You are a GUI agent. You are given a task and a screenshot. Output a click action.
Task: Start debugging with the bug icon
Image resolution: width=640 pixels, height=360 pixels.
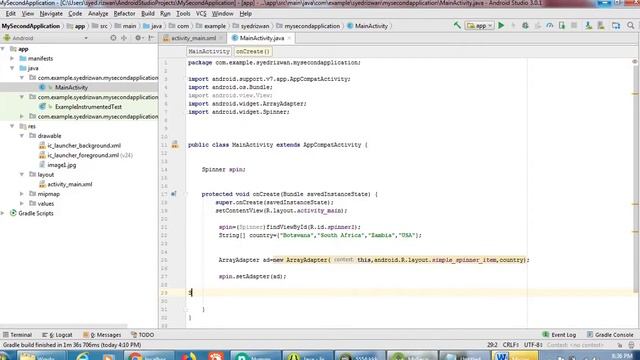(525, 26)
